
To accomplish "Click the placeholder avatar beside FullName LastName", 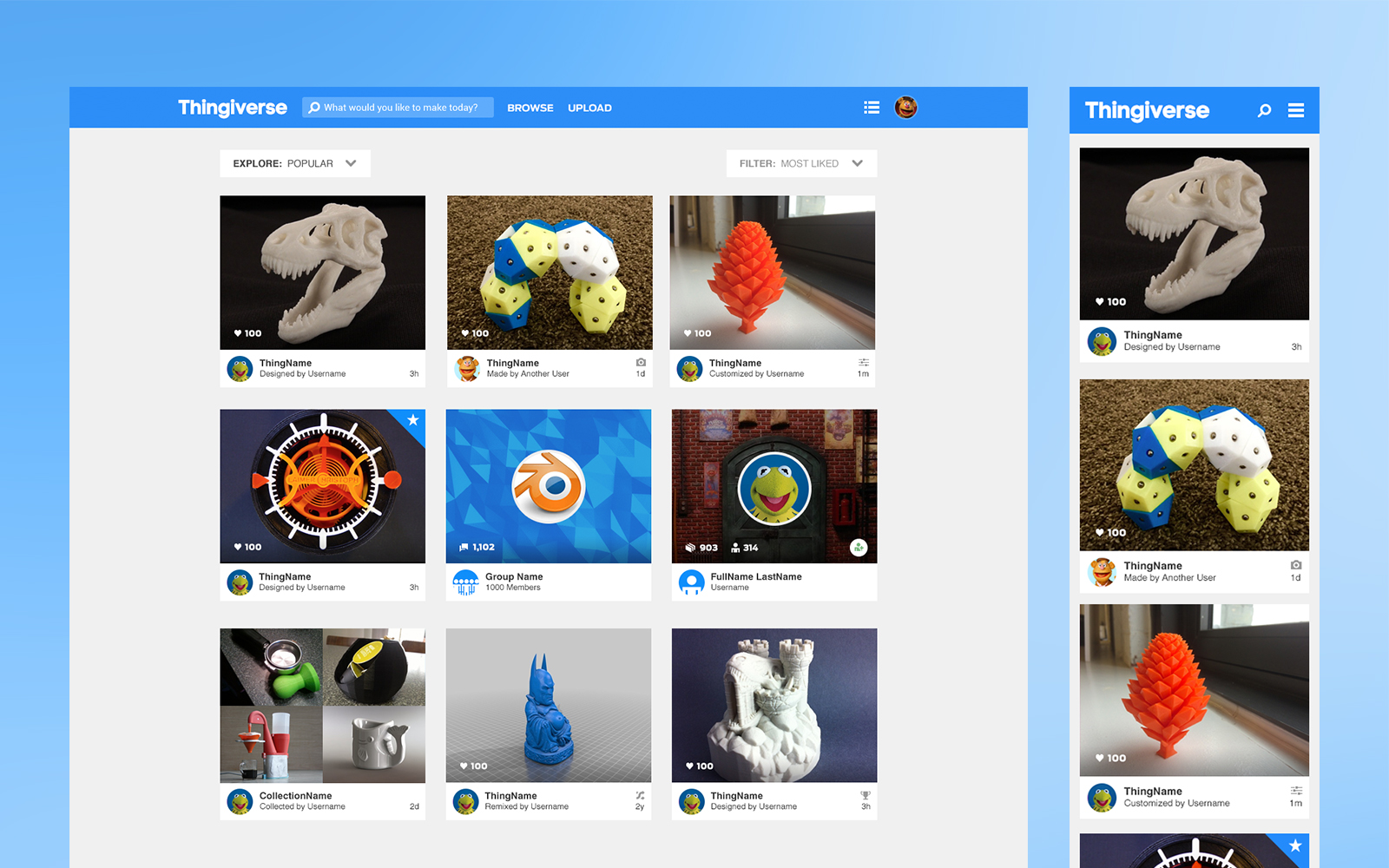I will click(x=692, y=582).
